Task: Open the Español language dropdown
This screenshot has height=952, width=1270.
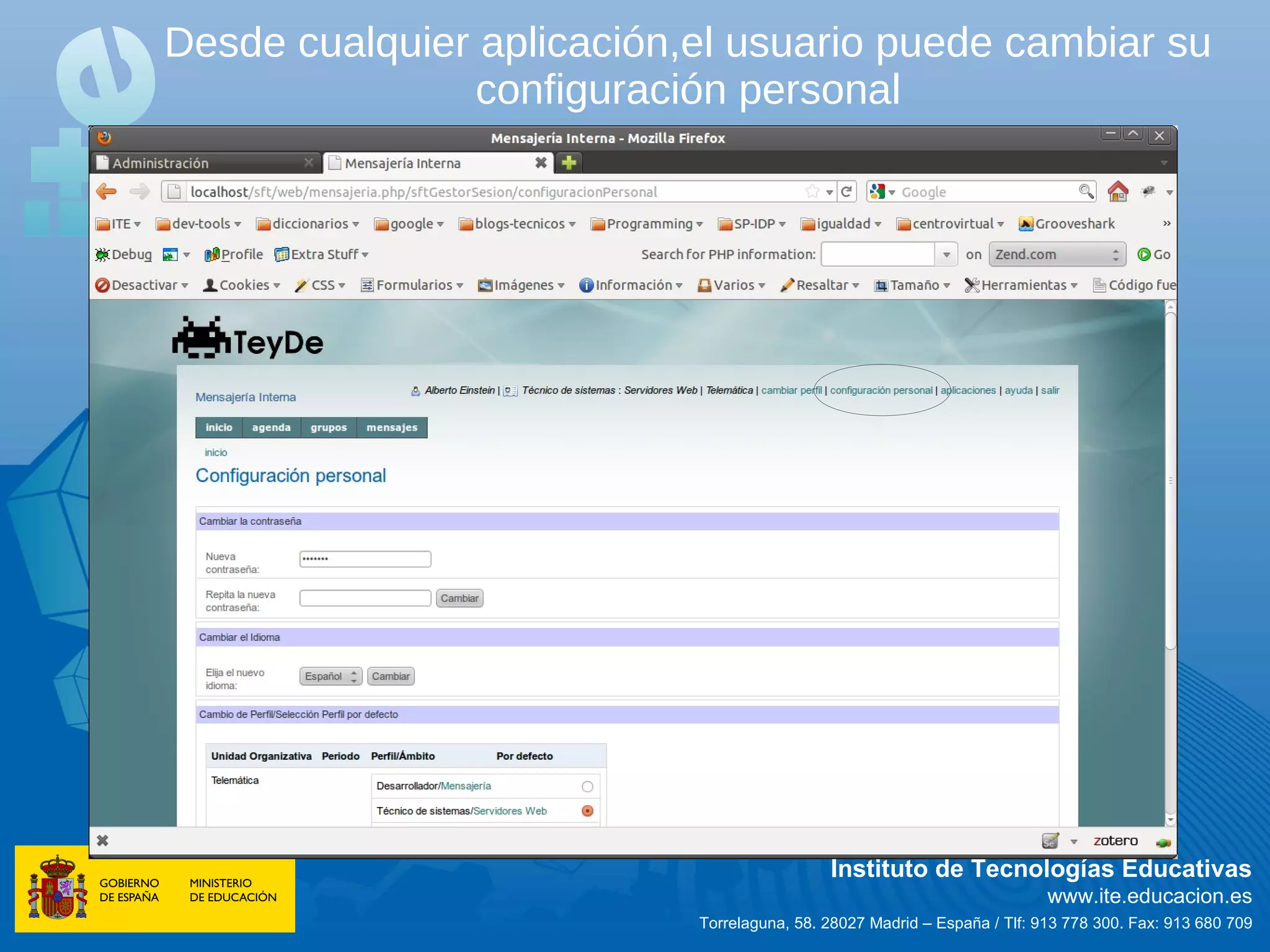Action: coord(331,676)
